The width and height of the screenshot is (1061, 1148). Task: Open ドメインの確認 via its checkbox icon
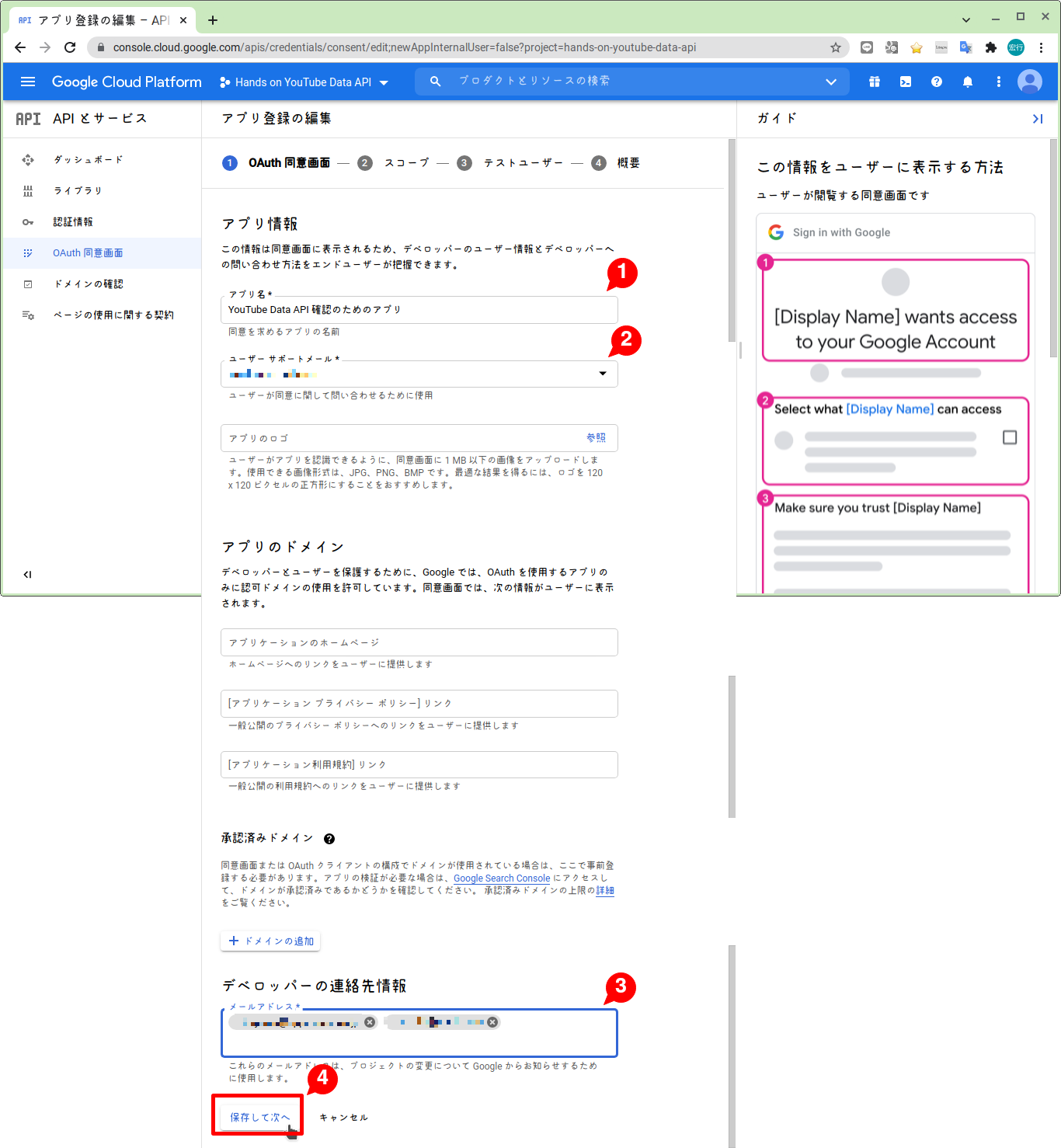(28, 284)
